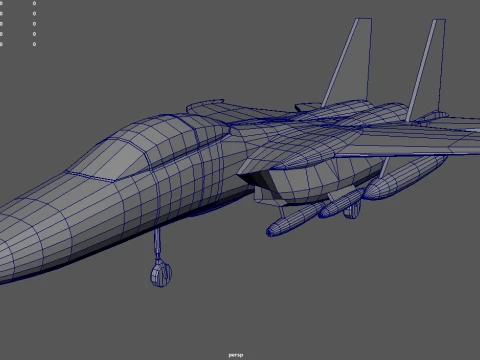Select the nose landing gear wheel
This screenshot has width=480, height=360.
tap(161, 274)
